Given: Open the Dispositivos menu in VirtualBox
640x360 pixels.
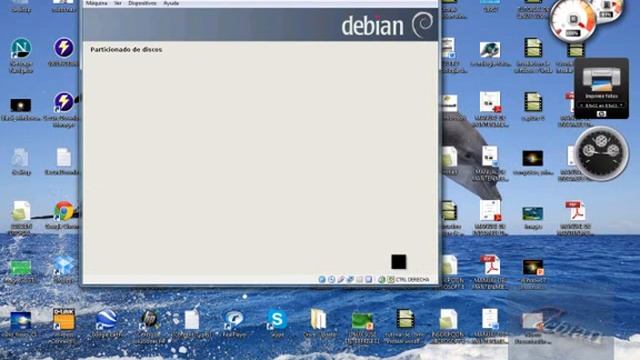Looking at the screenshot, I should coord(142,3).
